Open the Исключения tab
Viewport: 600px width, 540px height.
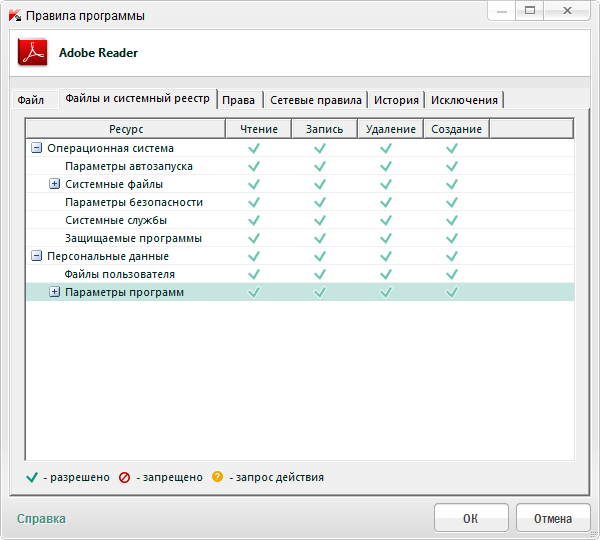tap(464, 100)
